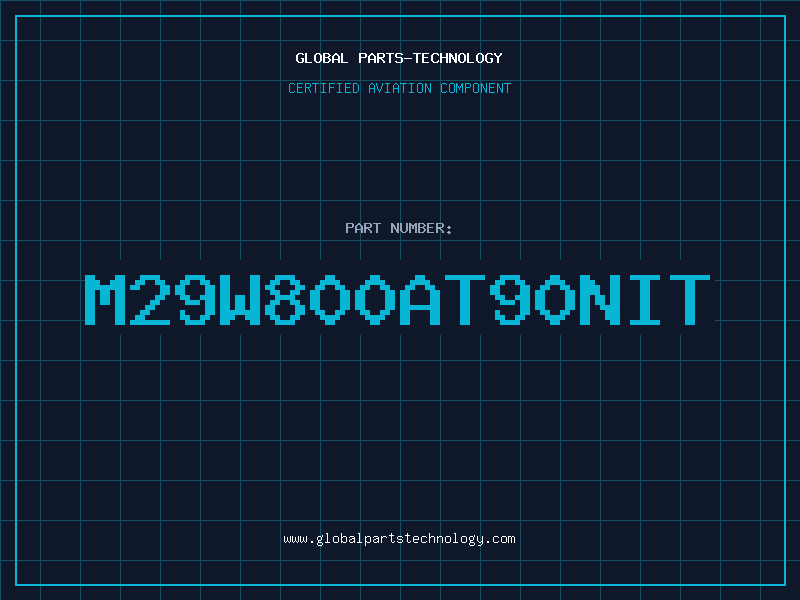Viewport: 800px width, 600px height.
Task: Click the letter N in the large part number
Action: coord(600,299)
